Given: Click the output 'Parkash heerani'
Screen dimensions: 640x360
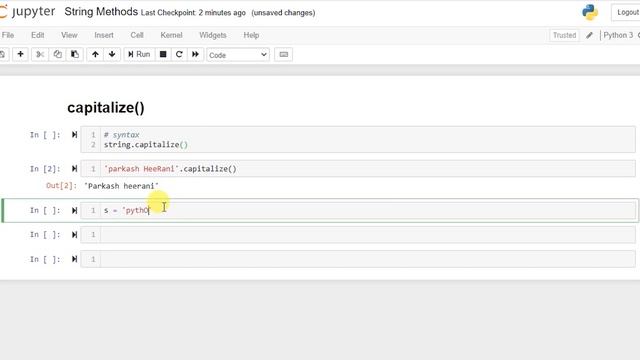Looking at the screenshot, I should pos(121,186).
